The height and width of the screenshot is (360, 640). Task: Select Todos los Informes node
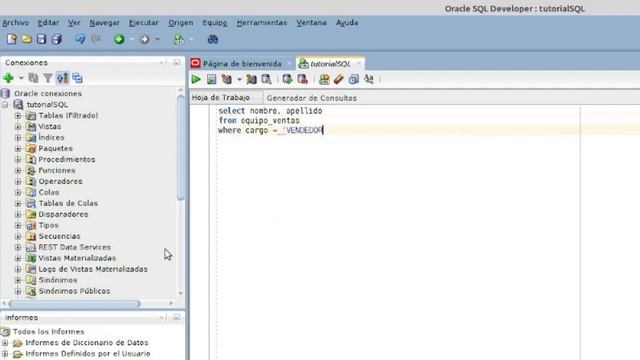(x=48, y=331)
